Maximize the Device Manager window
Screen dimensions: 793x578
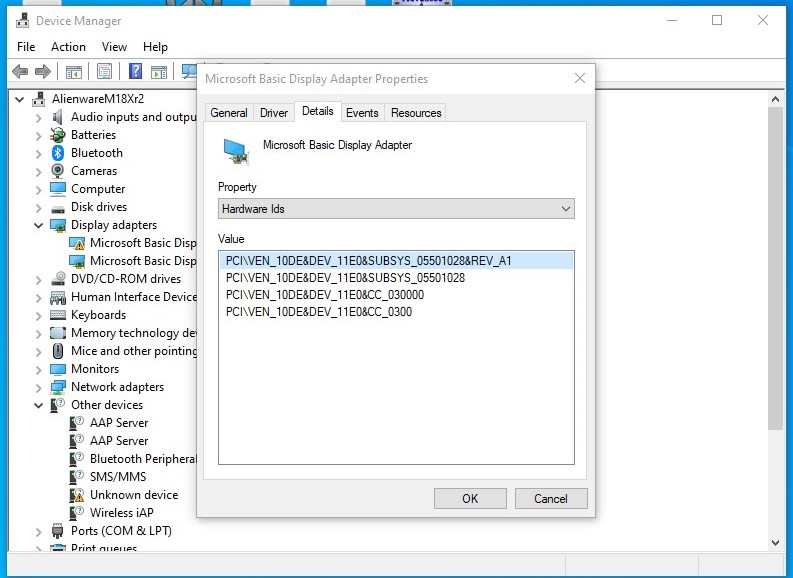point(717,20)
